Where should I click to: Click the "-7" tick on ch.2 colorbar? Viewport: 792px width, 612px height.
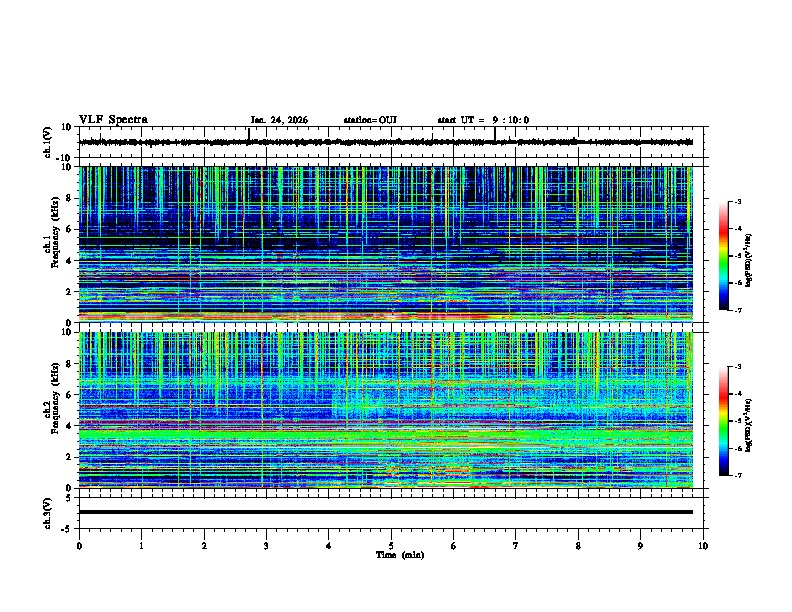(737, 476)
